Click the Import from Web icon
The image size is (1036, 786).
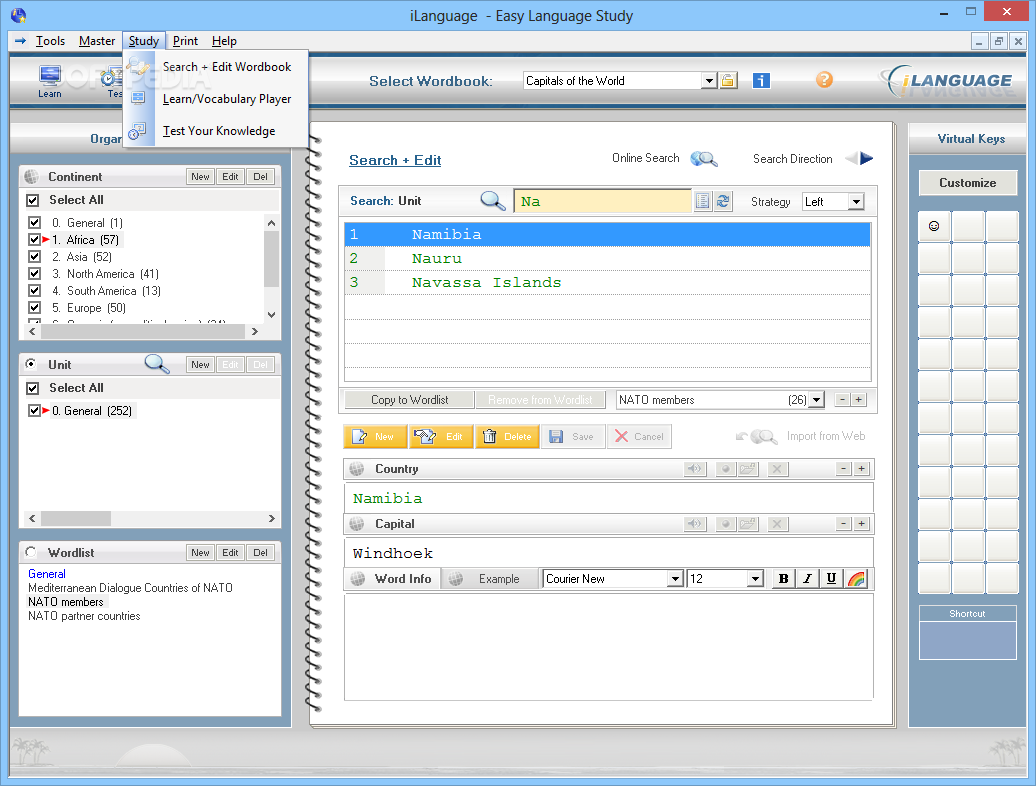(757, 437)
